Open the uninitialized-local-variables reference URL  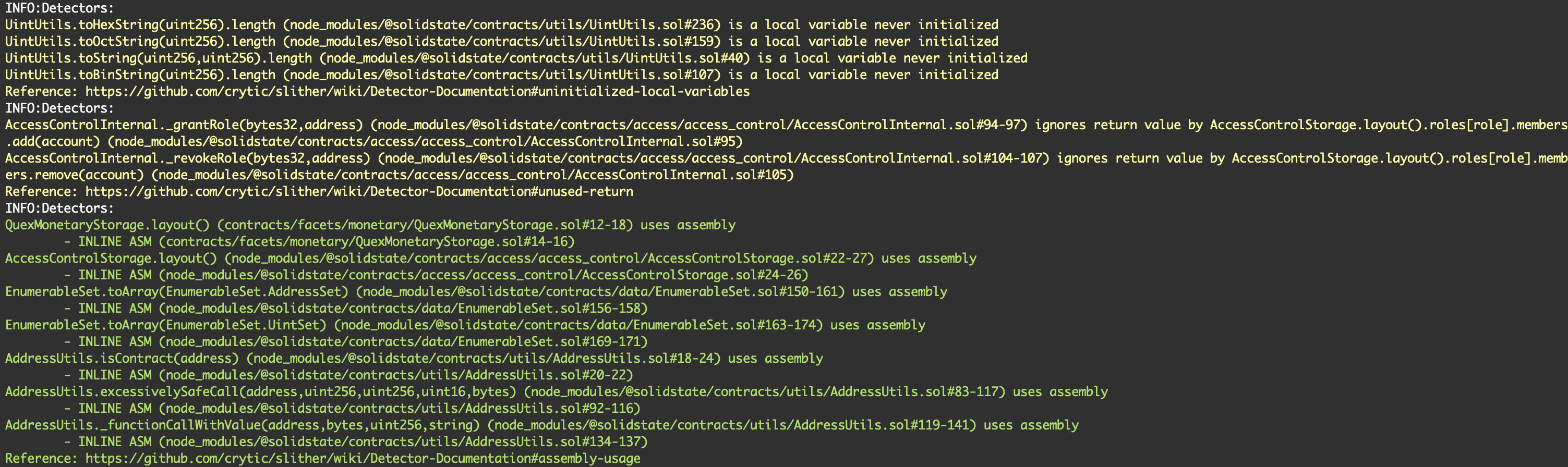point(417,92)
